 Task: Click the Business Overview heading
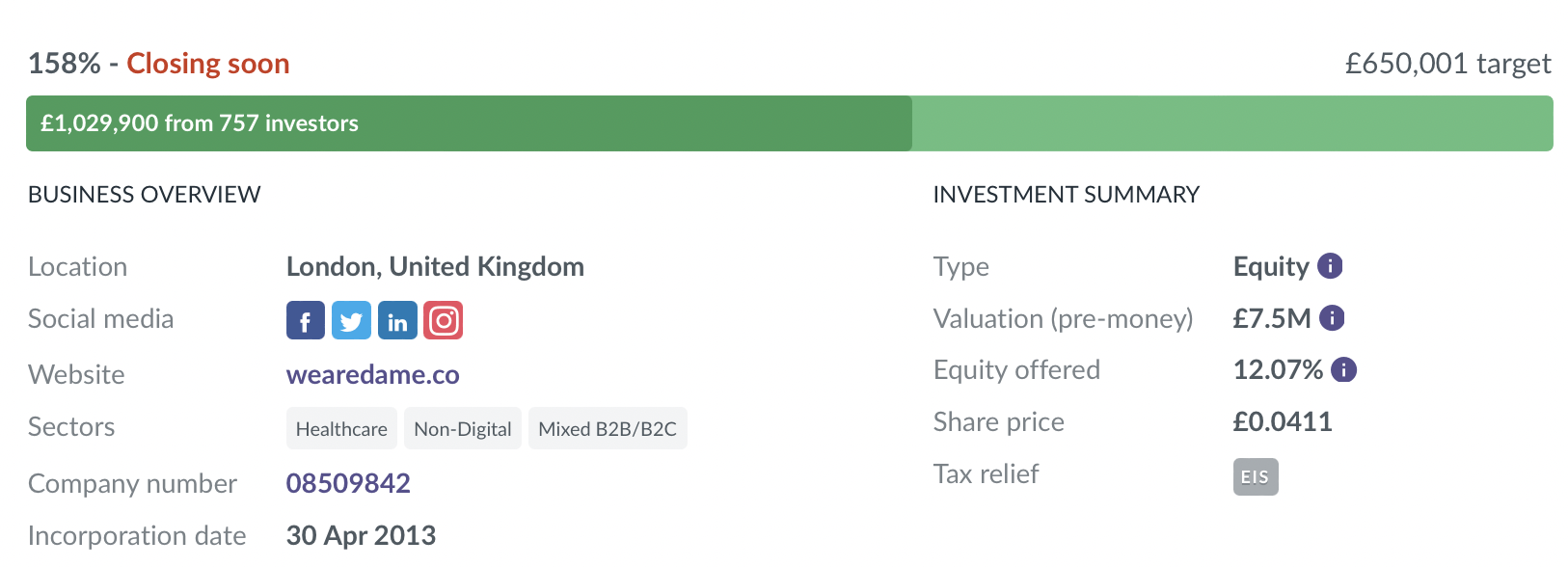tap(145, 195)
